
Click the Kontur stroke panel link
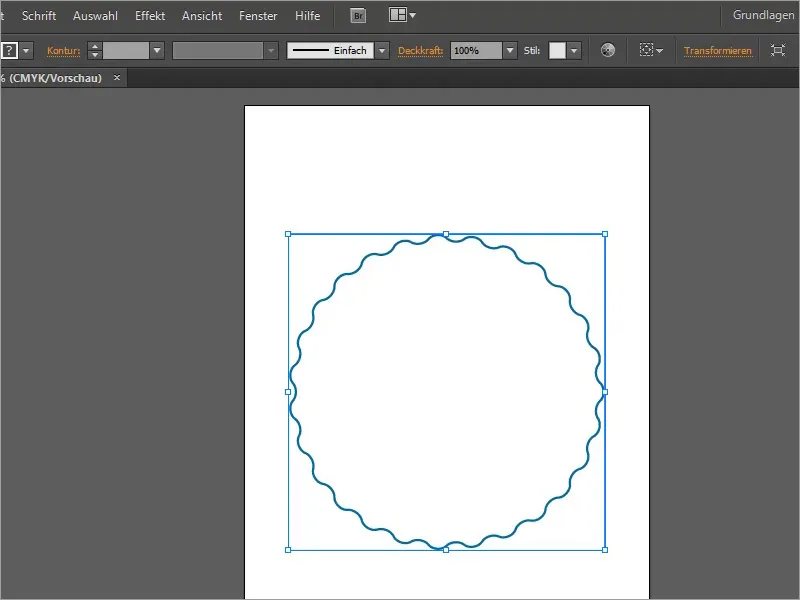click(x=64, y=51)
